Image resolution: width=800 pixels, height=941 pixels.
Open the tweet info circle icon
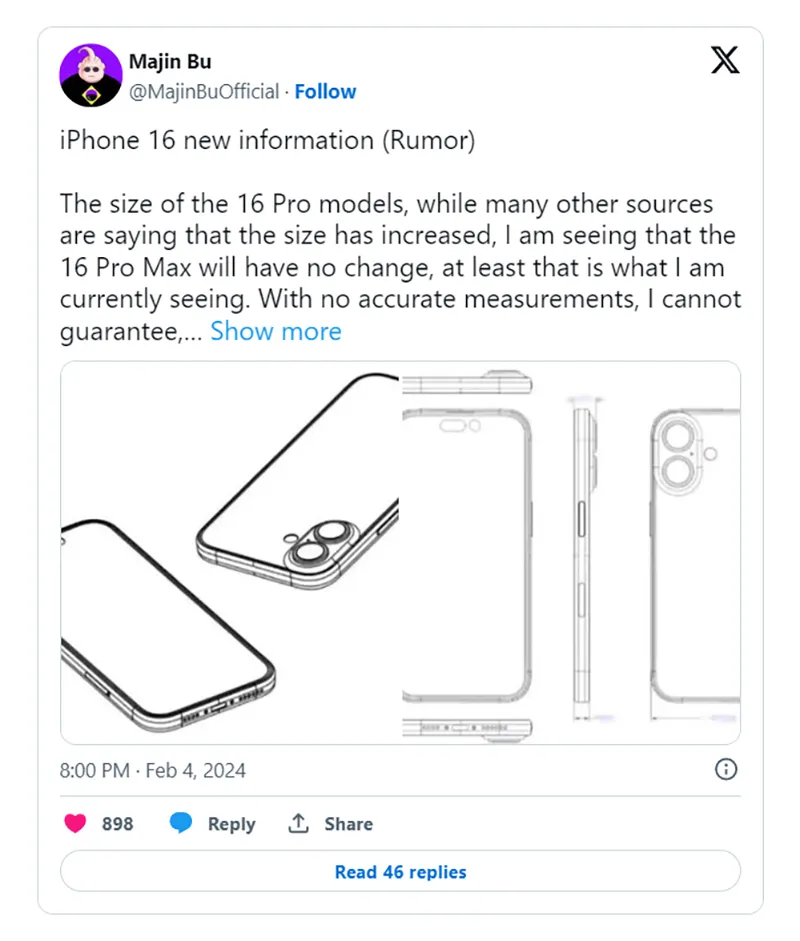[727, 769]
